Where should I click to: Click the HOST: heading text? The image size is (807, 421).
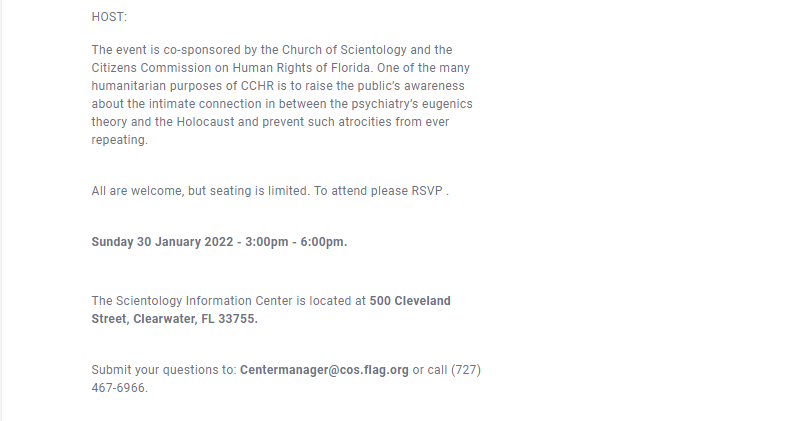point(109,17)
